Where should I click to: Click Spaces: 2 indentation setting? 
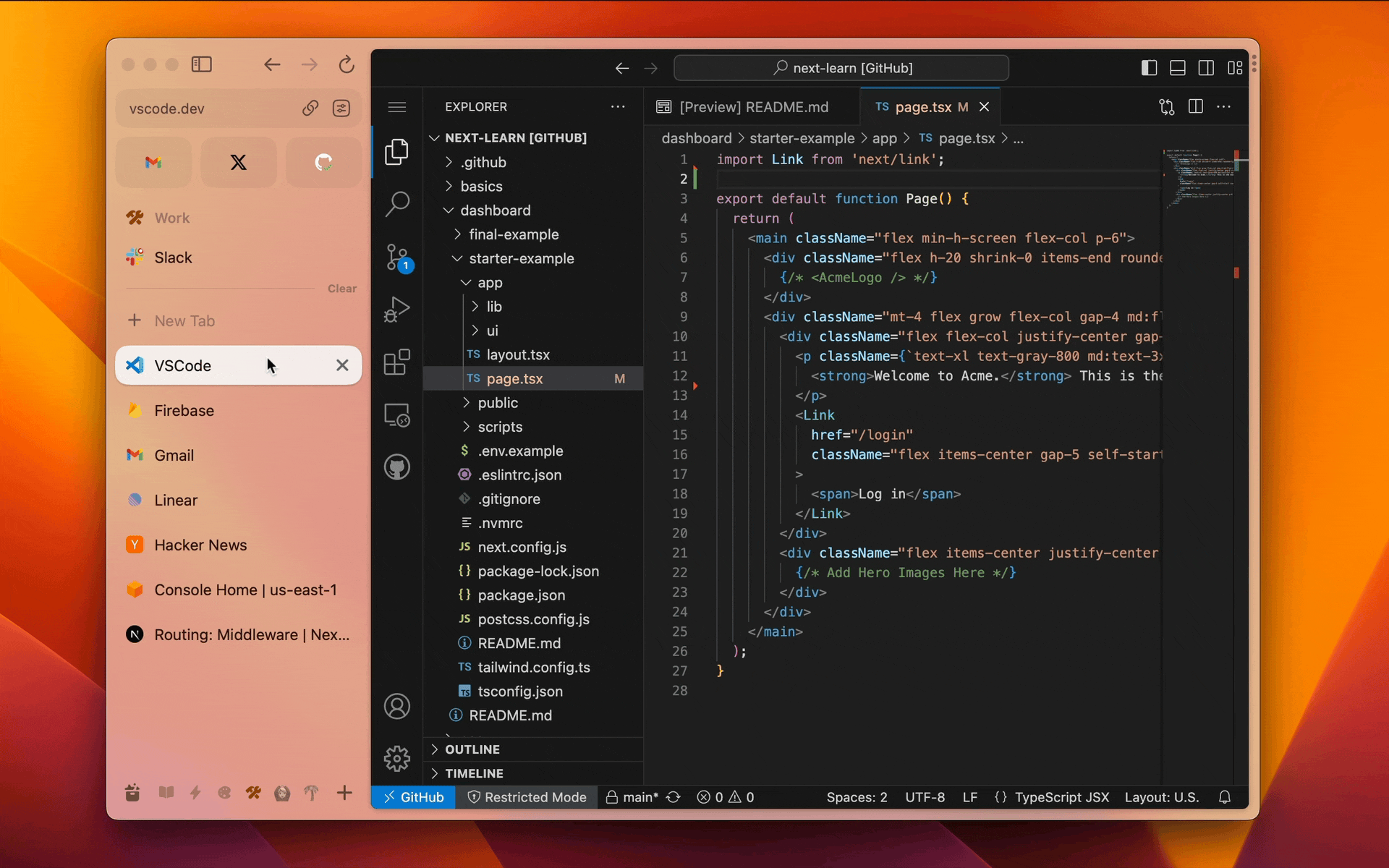click(857, 797)
